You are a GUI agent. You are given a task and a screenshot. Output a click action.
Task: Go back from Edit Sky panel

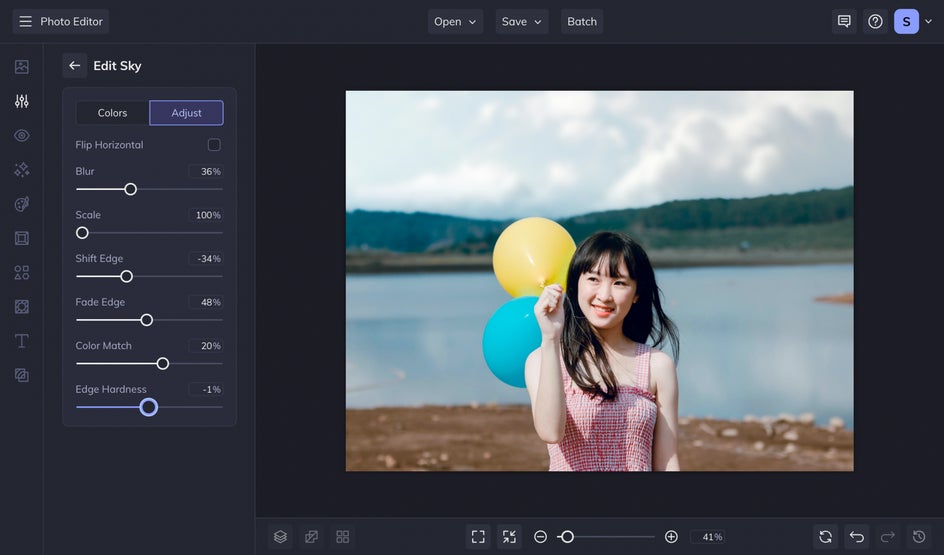[x=75, y=66]
